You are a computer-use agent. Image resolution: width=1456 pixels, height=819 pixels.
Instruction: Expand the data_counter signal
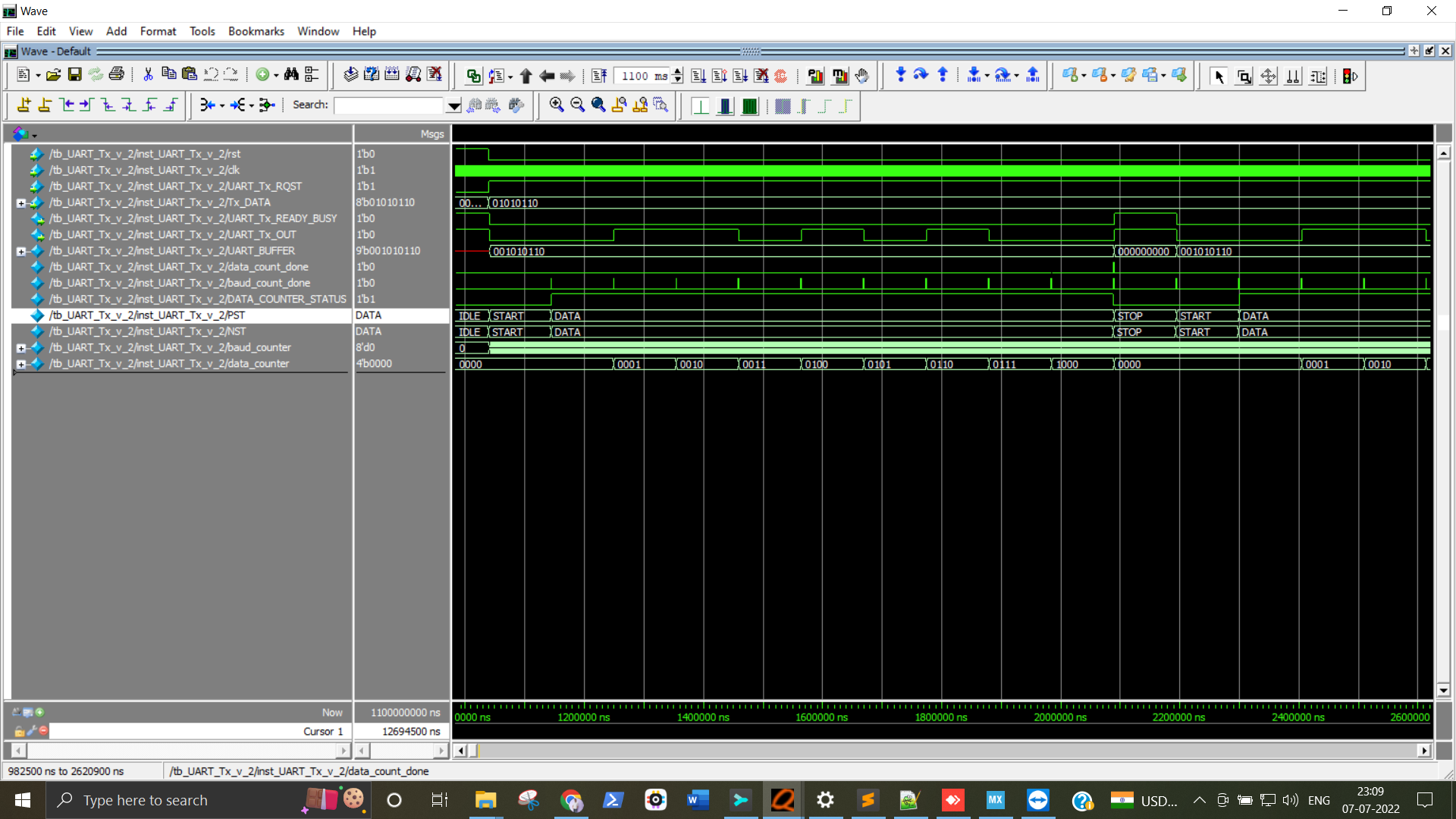click(x=22, y=364)
